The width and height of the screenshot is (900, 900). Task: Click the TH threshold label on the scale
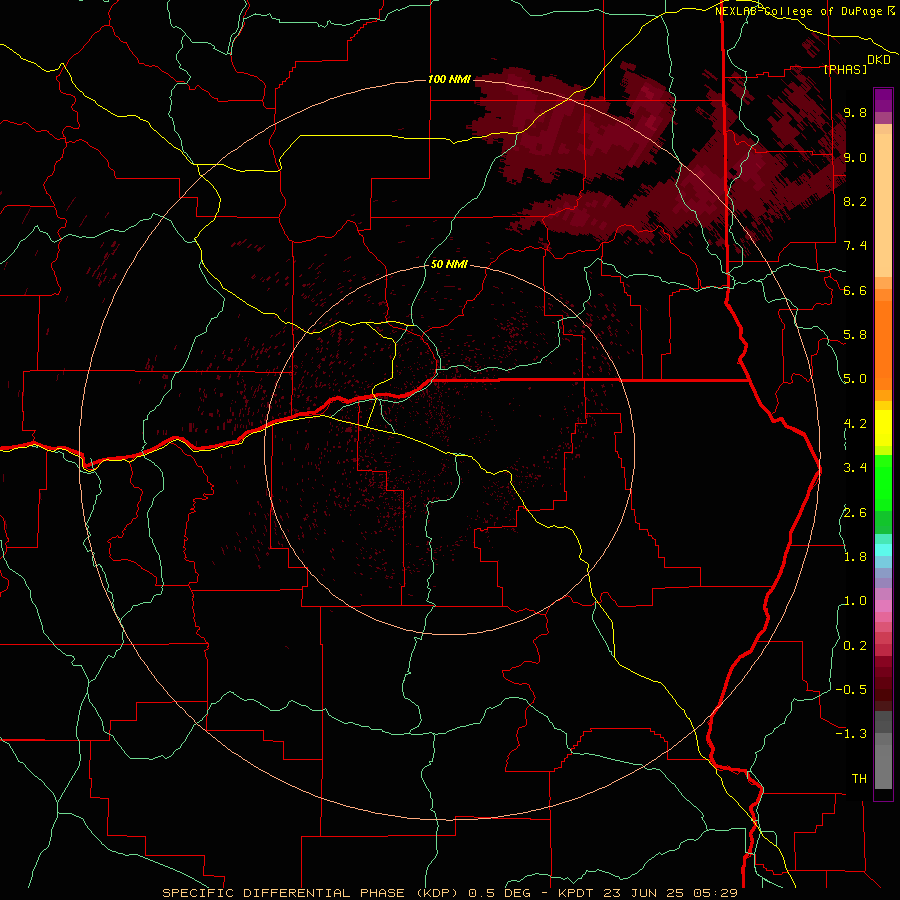[859, 779]
